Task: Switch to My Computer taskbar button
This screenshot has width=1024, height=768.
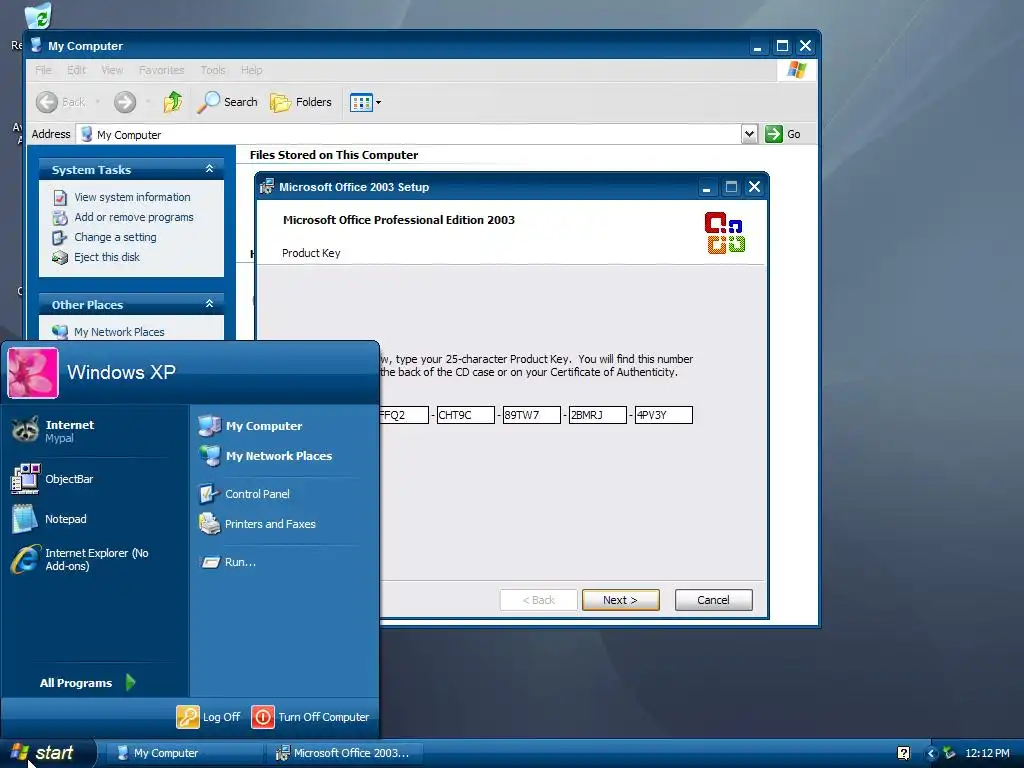Action: [x=184, y=753]
